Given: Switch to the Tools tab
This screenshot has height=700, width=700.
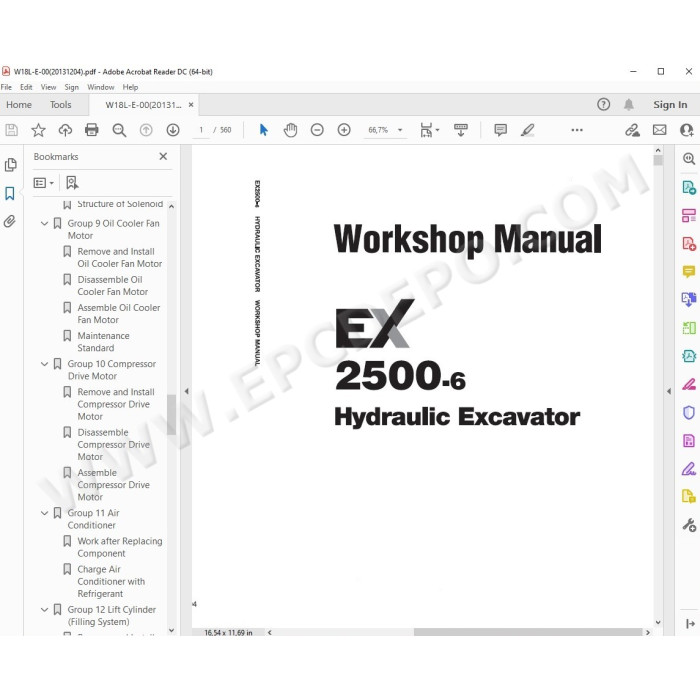Looking at the screenshot, I should tap(60, 104).
